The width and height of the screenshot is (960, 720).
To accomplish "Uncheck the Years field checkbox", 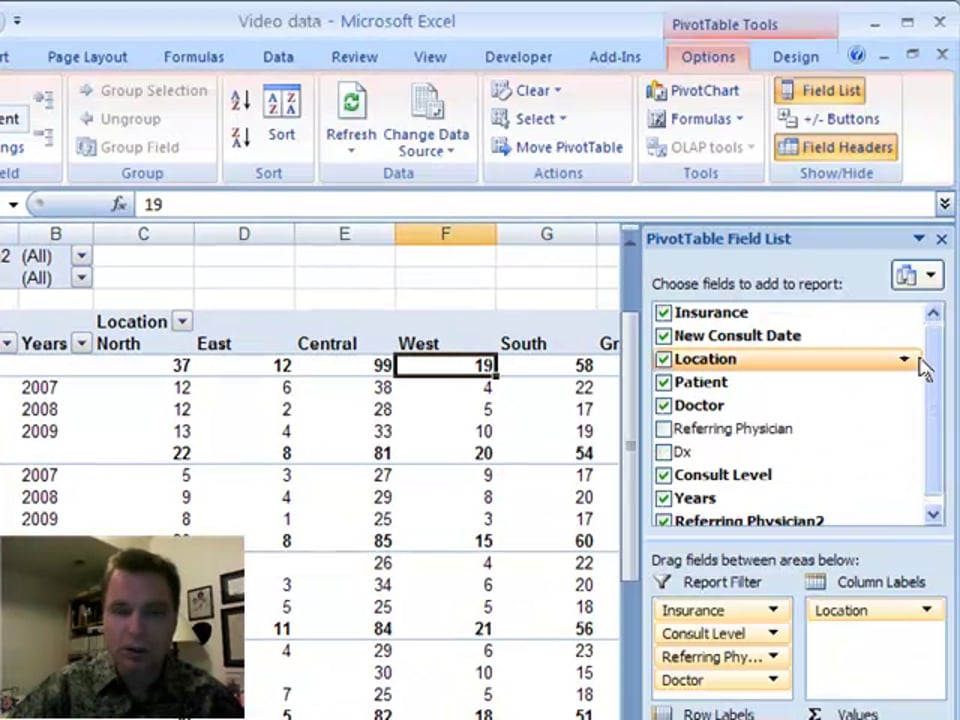I will [x=663, y=498].
